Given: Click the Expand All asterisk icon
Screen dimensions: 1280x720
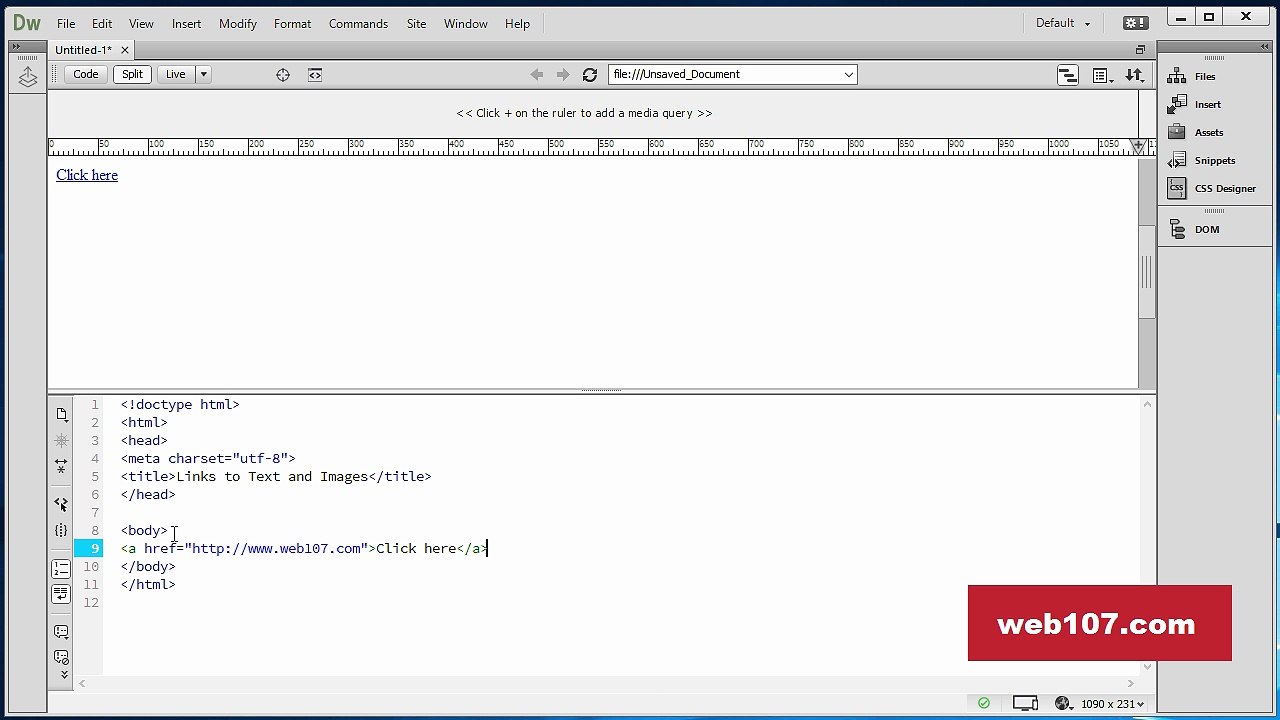Looking at the screenshot, I should 61,440.
